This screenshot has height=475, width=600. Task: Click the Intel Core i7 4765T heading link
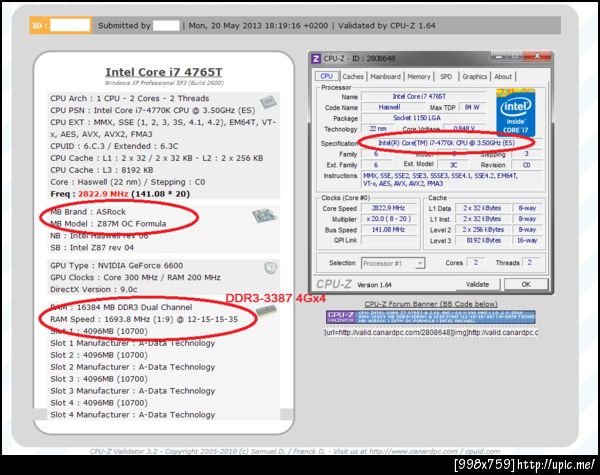tap(164, 72)
